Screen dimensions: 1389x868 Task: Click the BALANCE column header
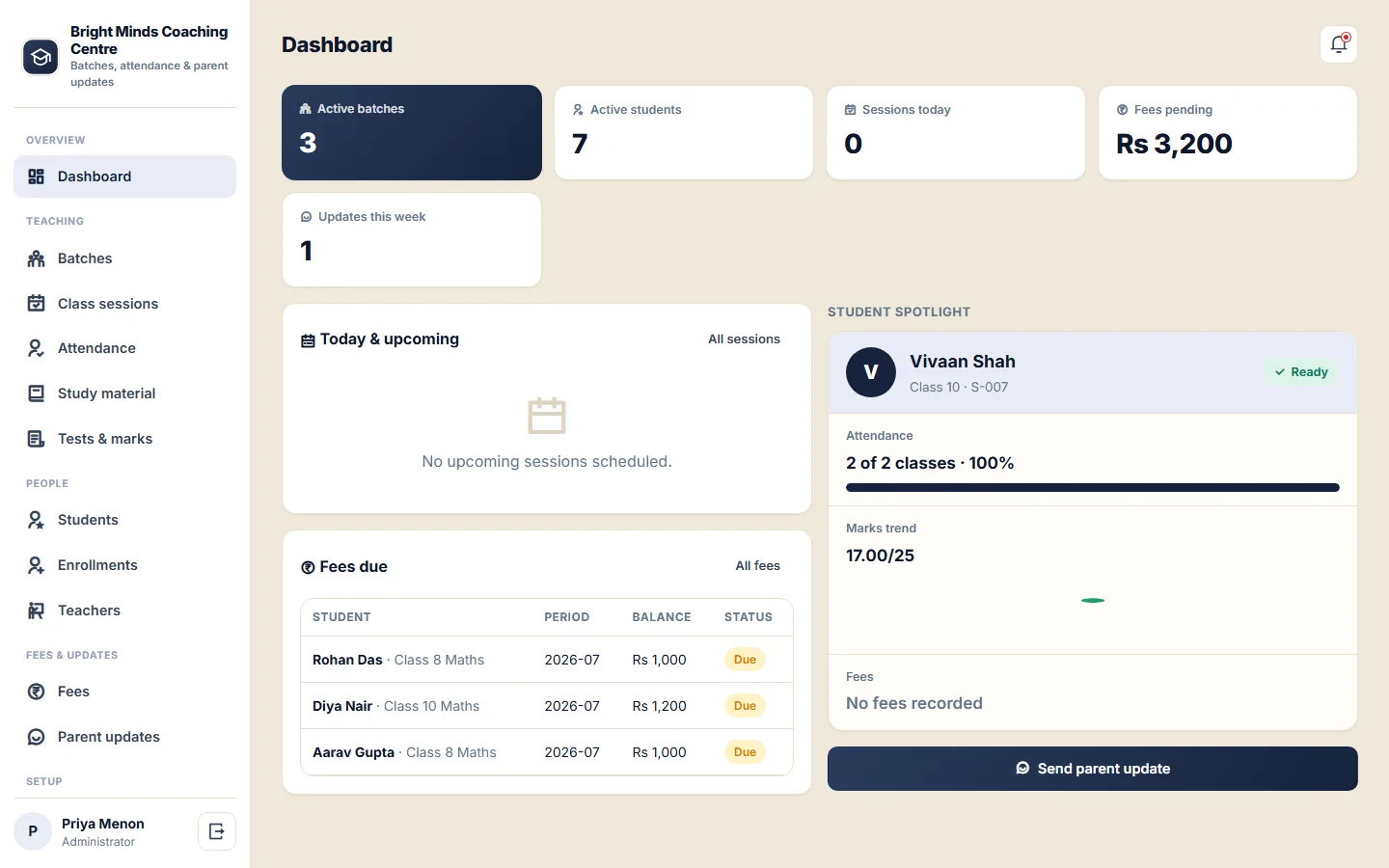[x=662, y=617]
